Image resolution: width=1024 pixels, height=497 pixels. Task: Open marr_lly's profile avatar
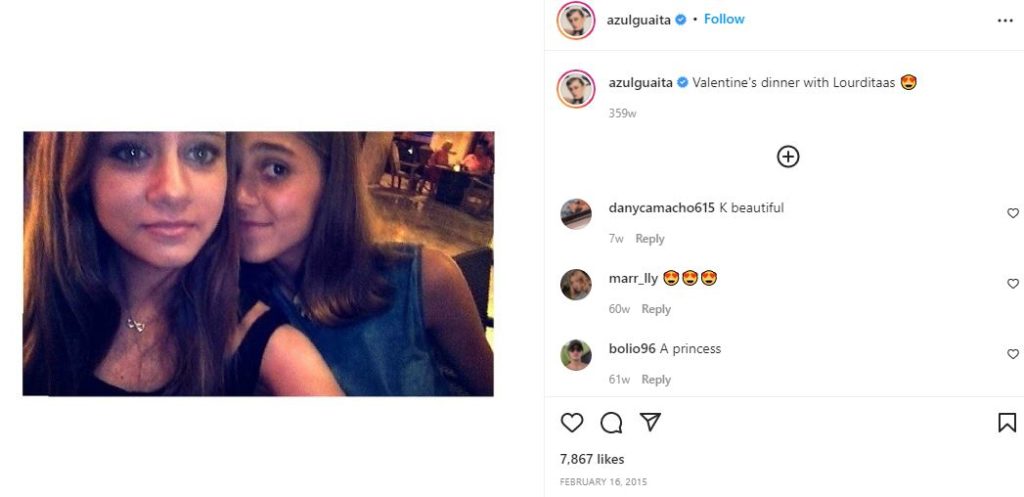tap(576, 284)
